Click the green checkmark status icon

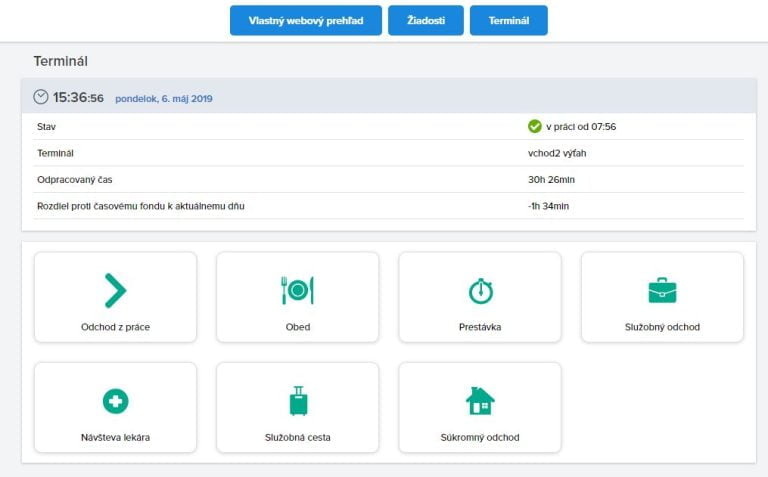534,126
